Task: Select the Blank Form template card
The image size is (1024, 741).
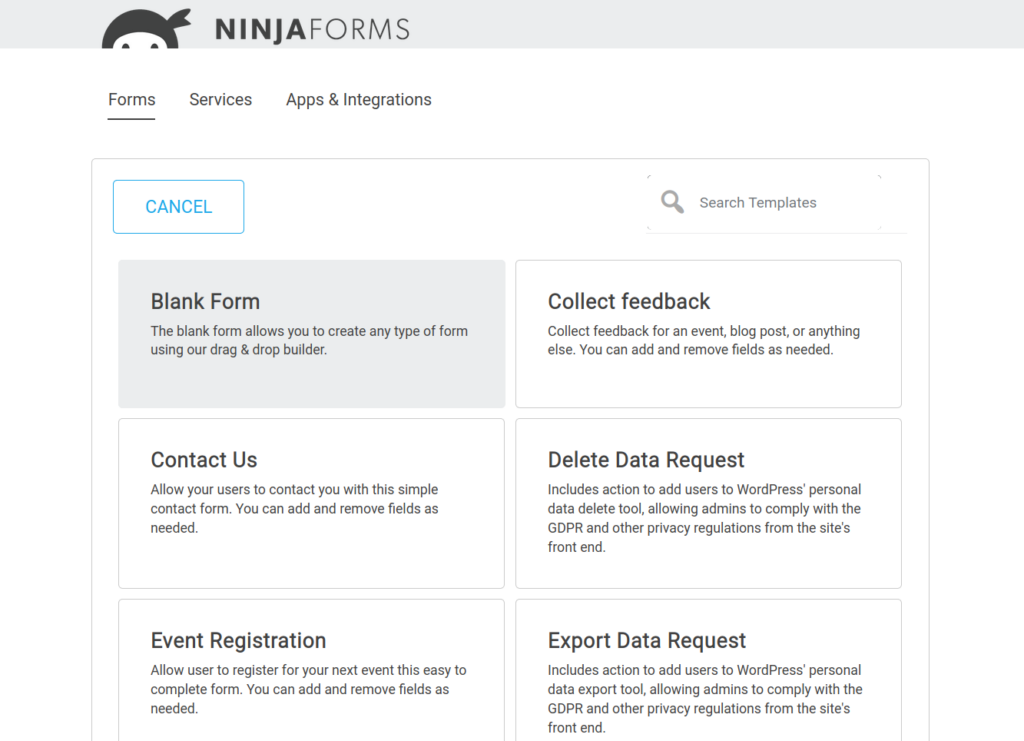Action: pyautogui.click(x=312, y=334)
